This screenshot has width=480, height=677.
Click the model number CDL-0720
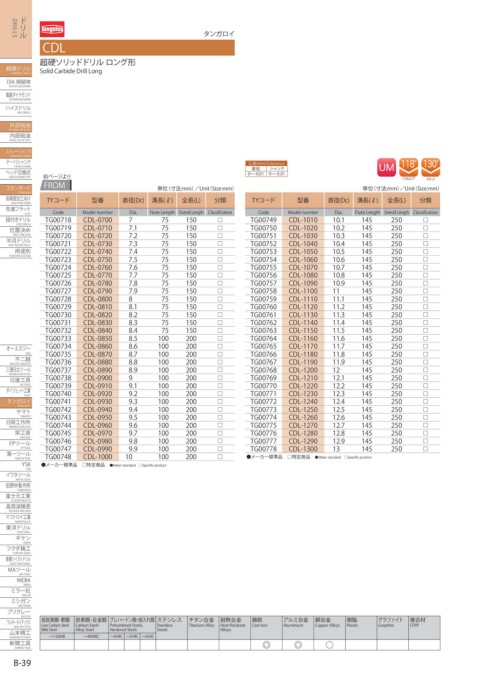point(98,236)
